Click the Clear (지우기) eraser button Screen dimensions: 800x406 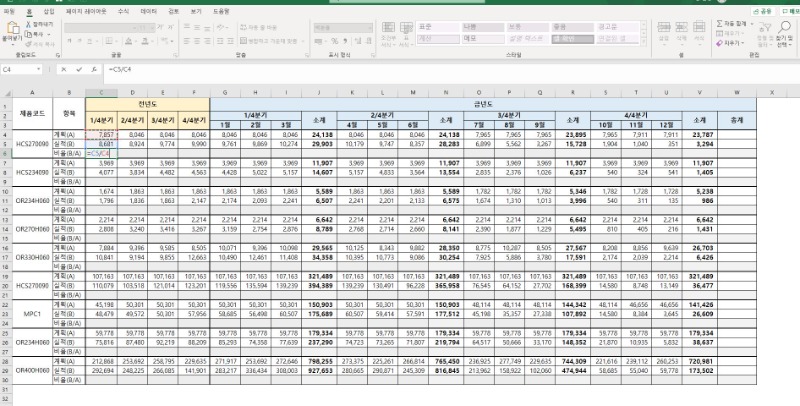[x=730, y=43]
